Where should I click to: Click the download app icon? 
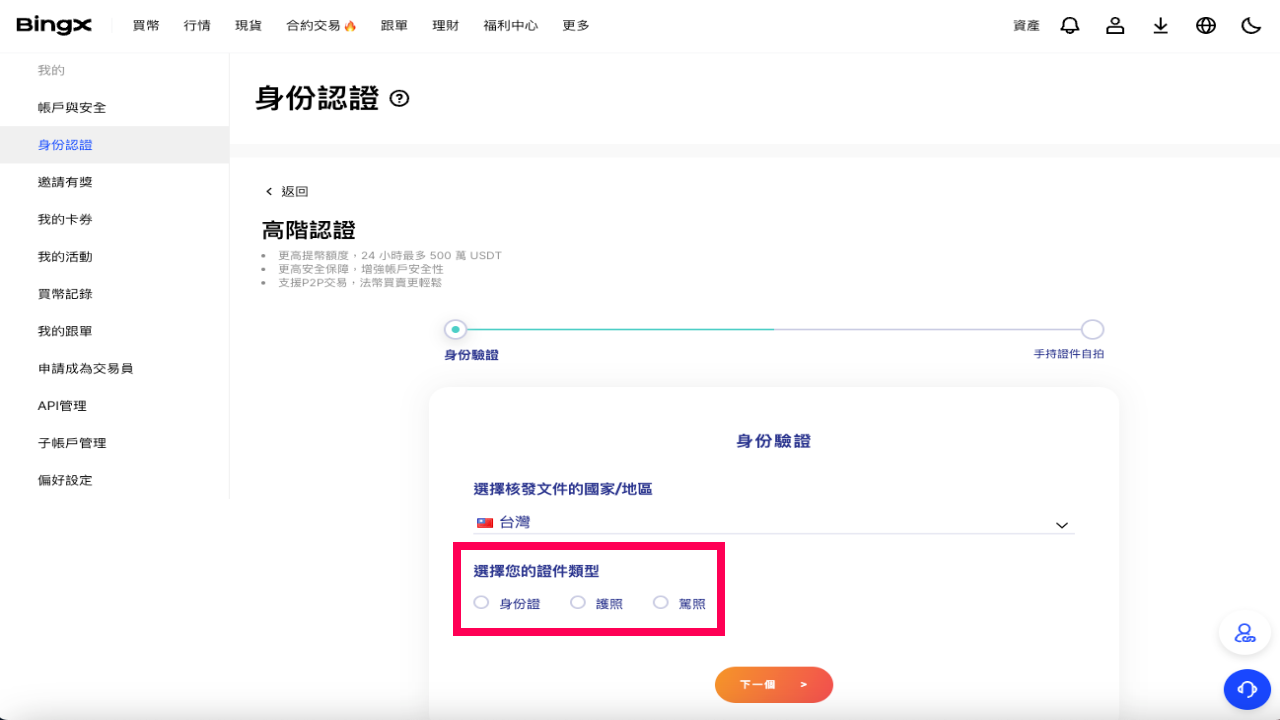[1160, 25]
